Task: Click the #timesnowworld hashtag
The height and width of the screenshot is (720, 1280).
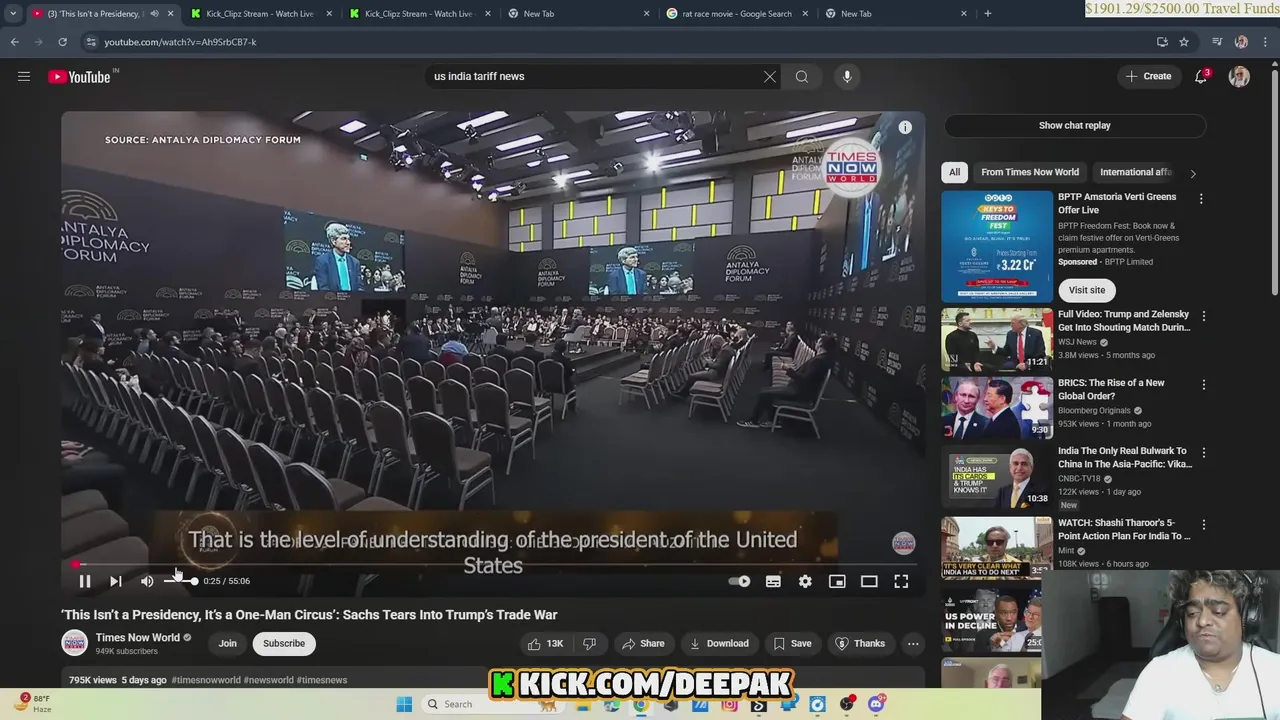Action: 206,680
